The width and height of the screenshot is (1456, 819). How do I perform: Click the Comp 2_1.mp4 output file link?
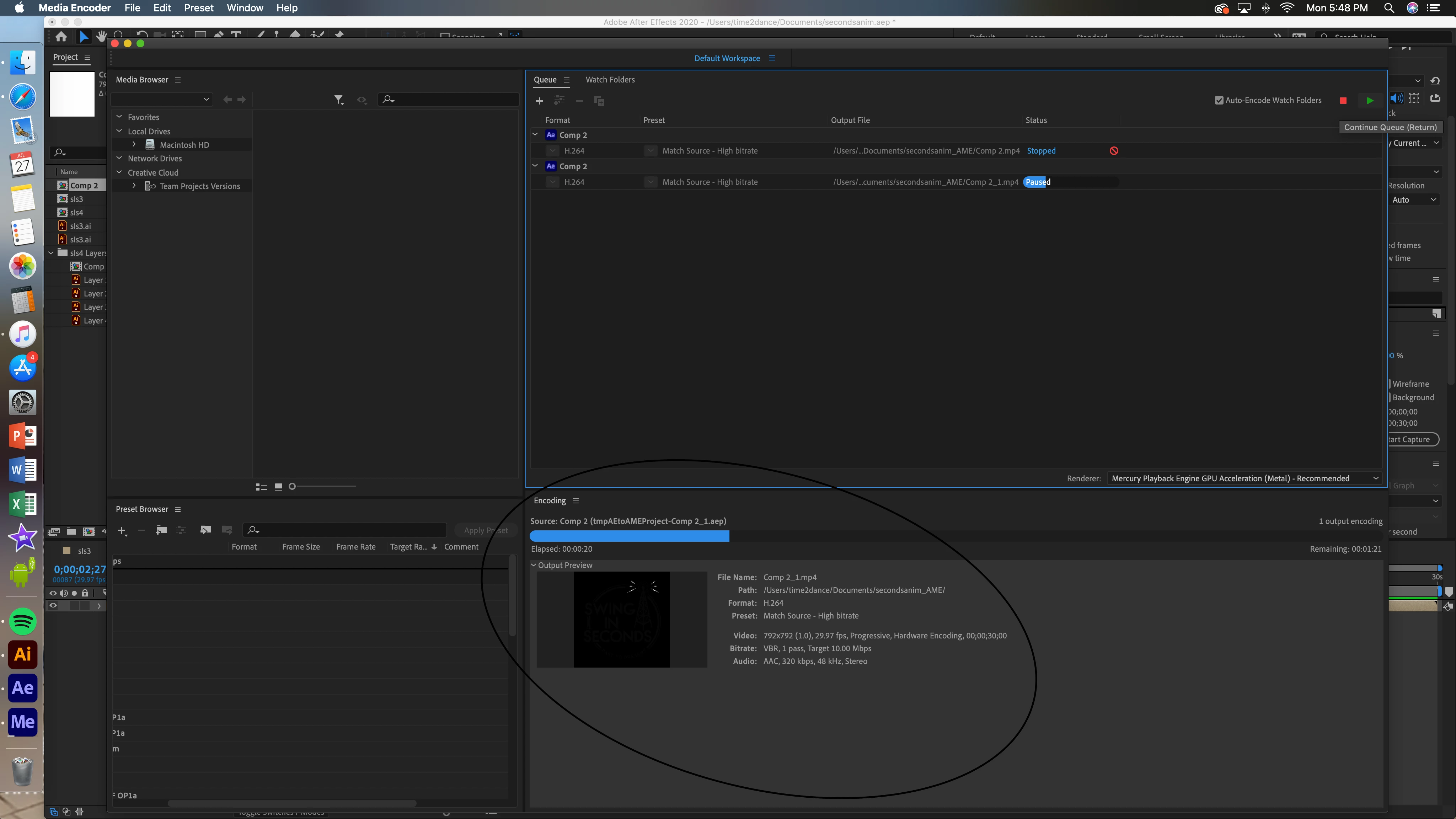pyautogui.click(x=925, y=182)
